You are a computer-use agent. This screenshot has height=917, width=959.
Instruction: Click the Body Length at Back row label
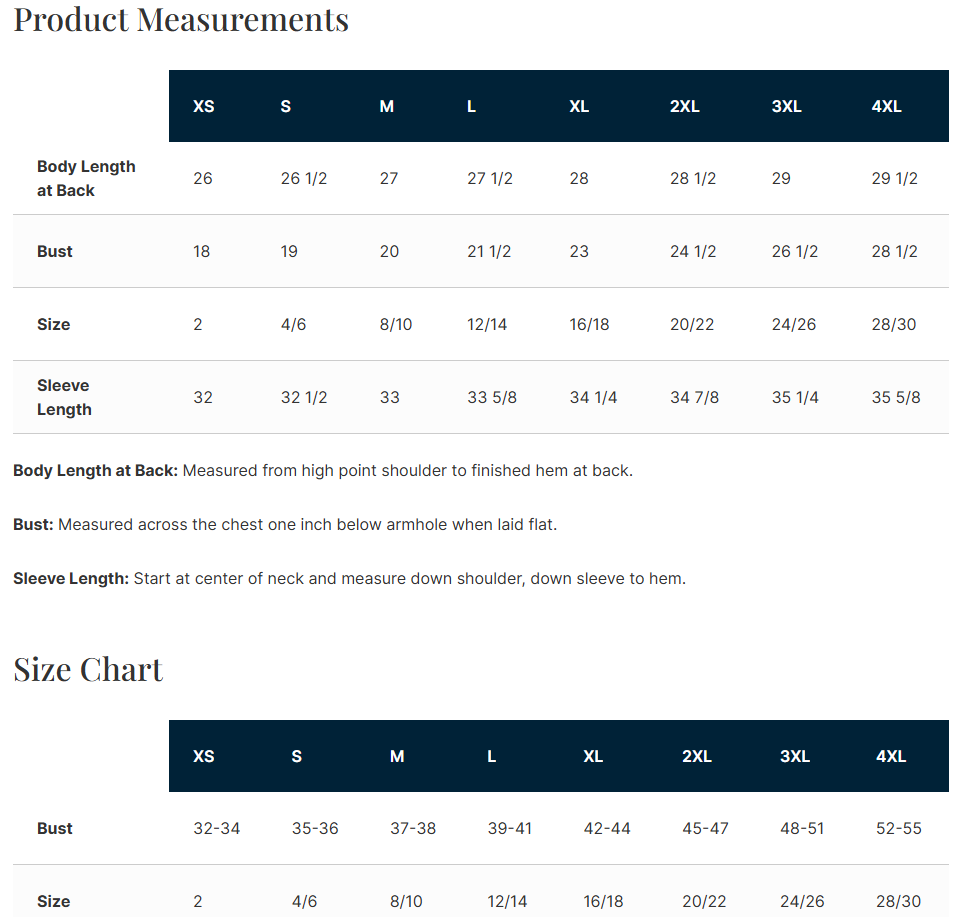(x=86, y=178)
